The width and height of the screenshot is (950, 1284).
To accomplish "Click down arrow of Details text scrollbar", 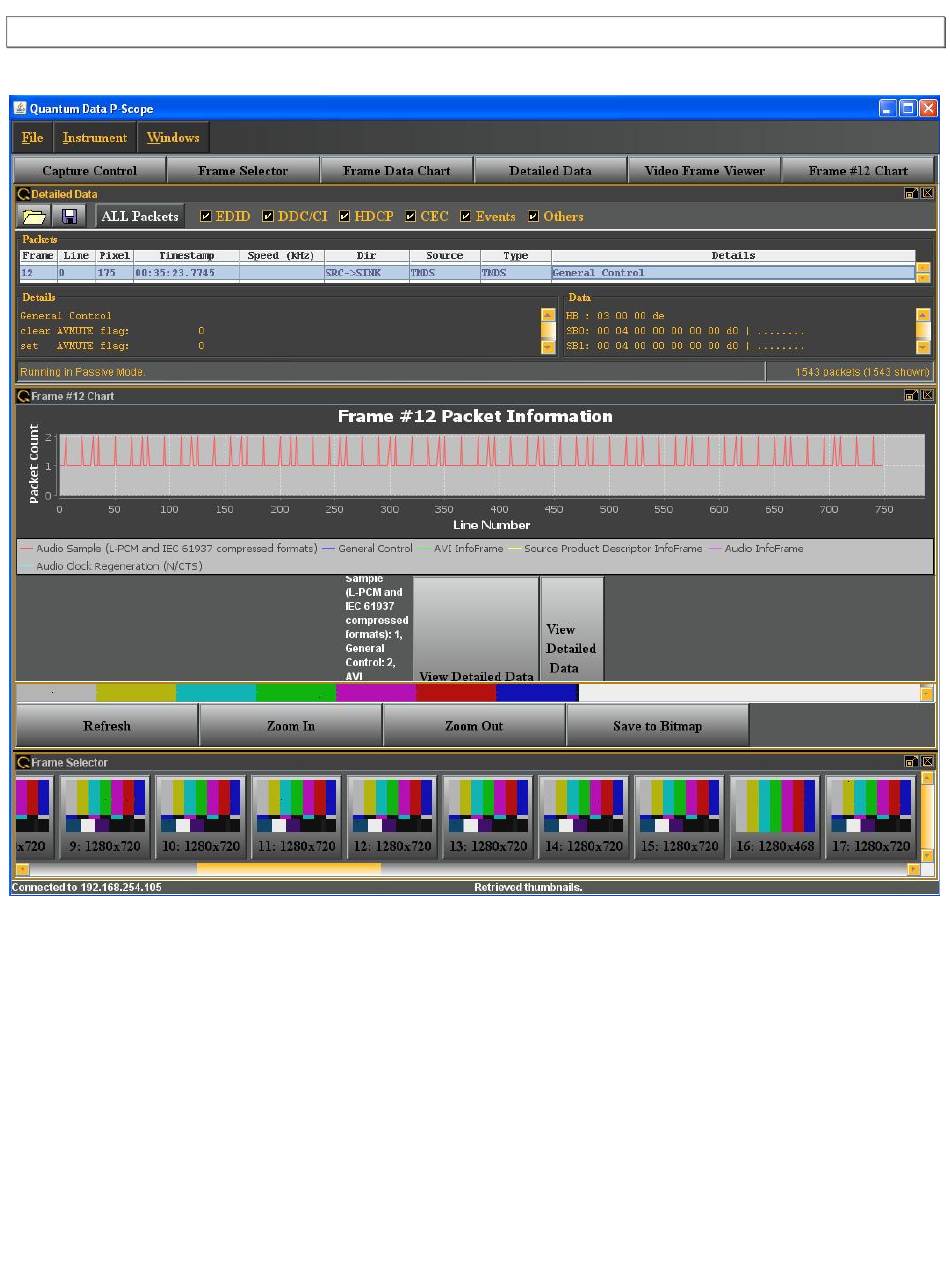I will pos(548,347).
